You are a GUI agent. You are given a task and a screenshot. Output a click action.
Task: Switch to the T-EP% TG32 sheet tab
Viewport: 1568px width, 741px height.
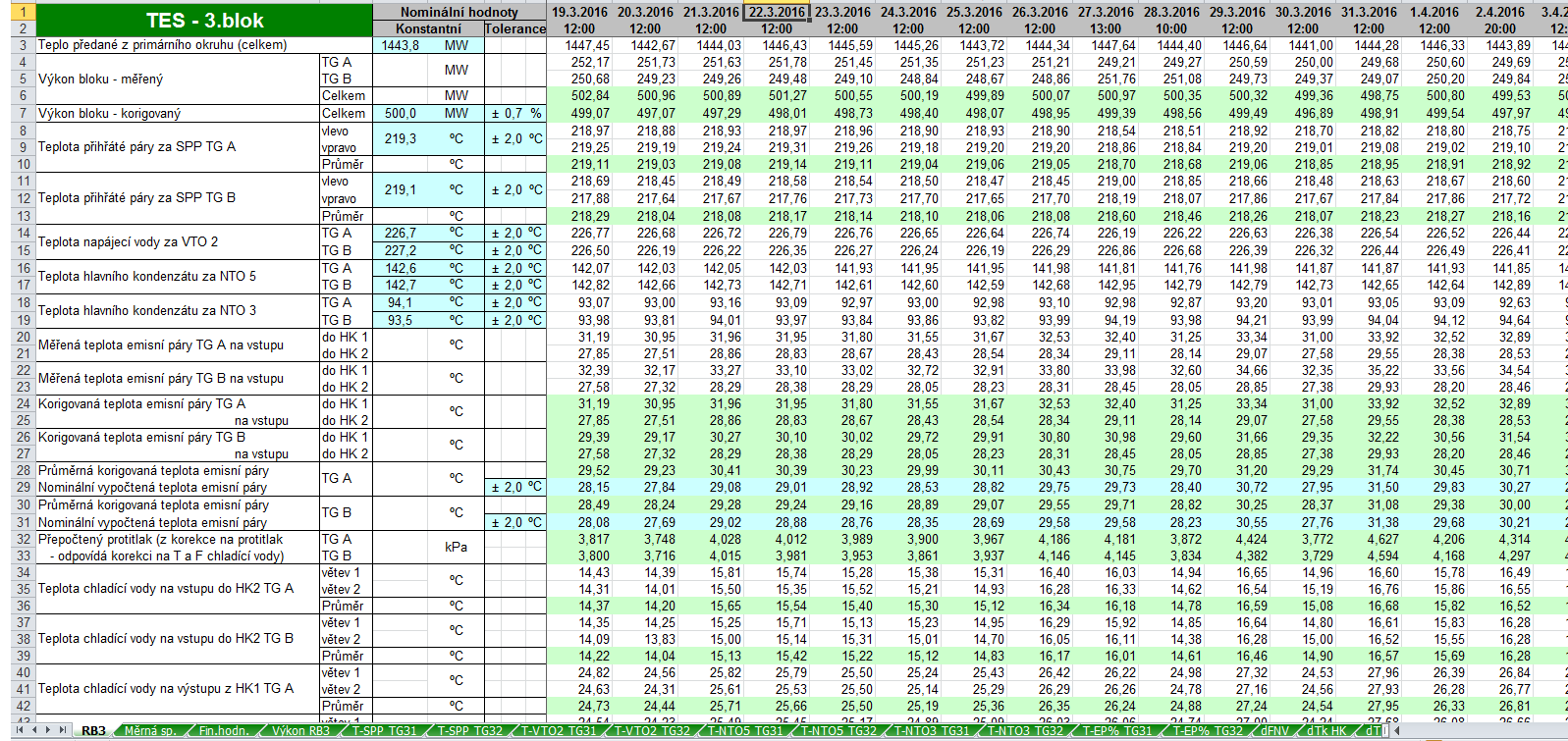tap(1208, 730)
